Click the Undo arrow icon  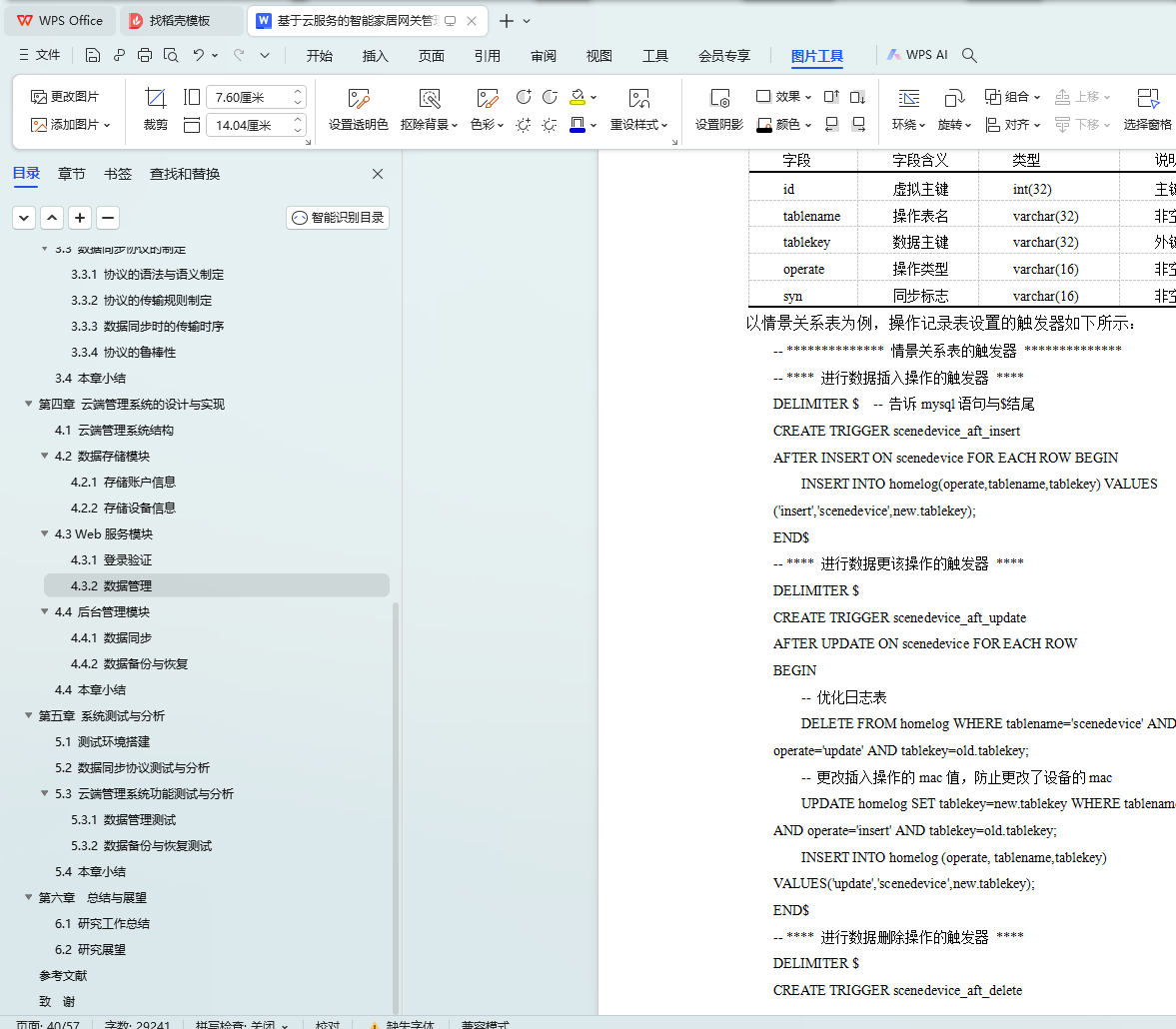tap(198, 55)
